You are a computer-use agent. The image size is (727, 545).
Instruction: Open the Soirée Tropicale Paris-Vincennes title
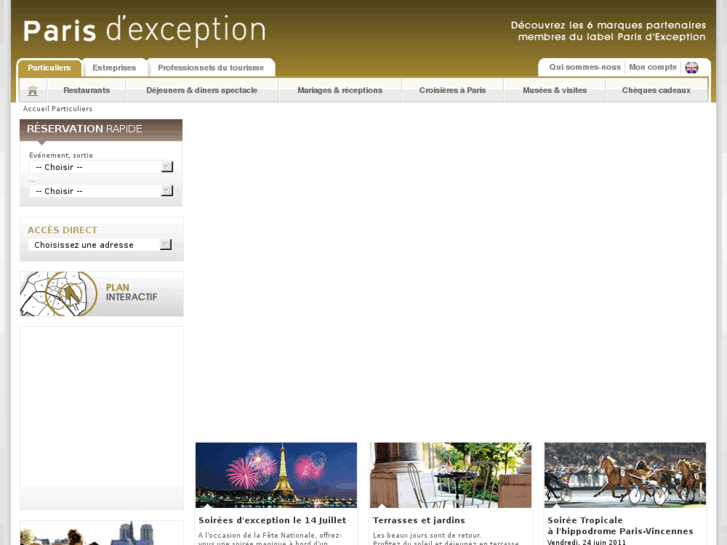tap(620, 526)
